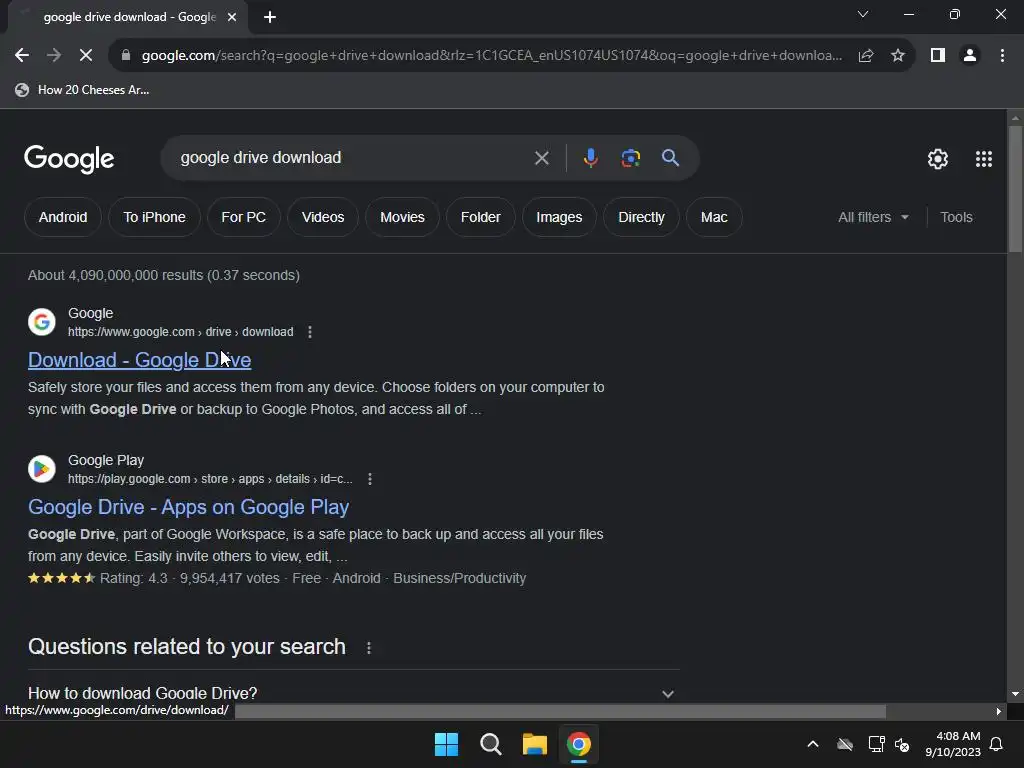This screenshot has width=1024, height=768.
Task: Open the Windows Start menu
Action: point(447,744)
